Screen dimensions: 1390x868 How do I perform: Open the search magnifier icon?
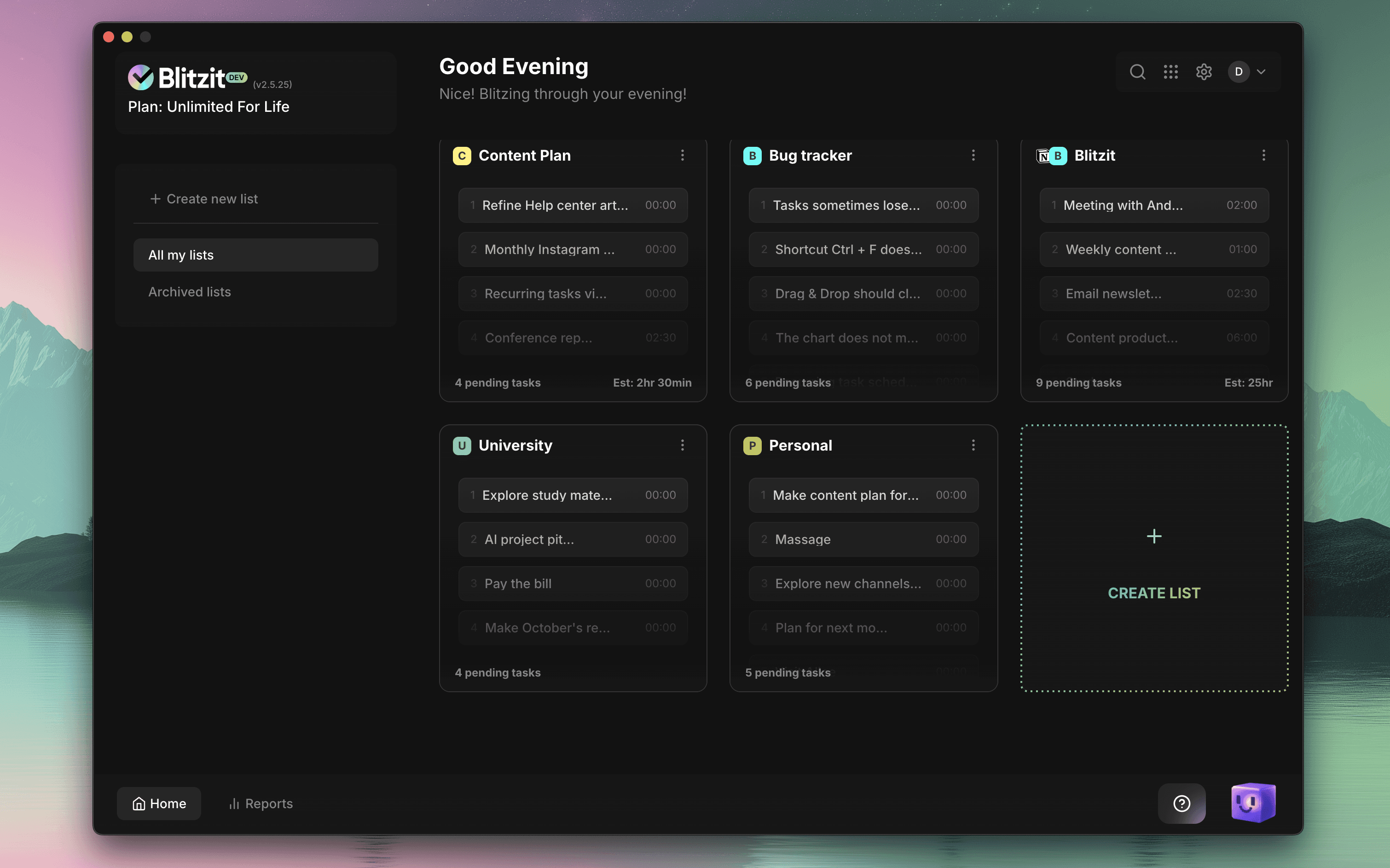(1137, 72)
